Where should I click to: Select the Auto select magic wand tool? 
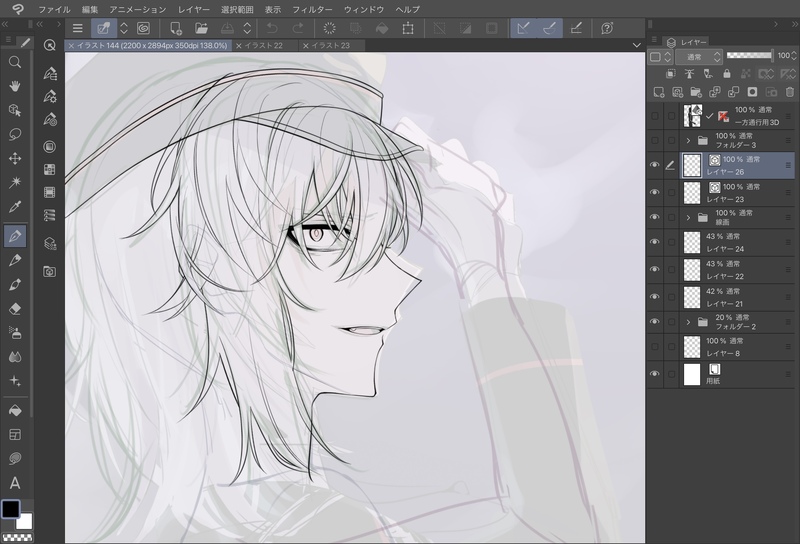15,182
